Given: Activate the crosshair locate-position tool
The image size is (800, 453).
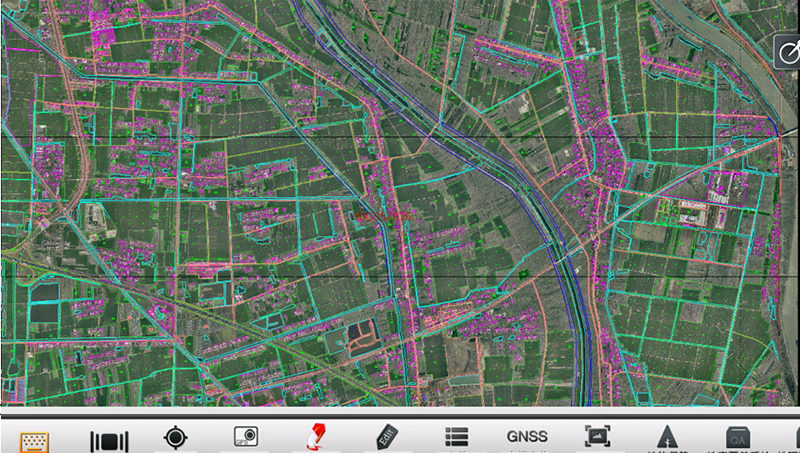Looking at the screenshot, I should click(176, 438).
